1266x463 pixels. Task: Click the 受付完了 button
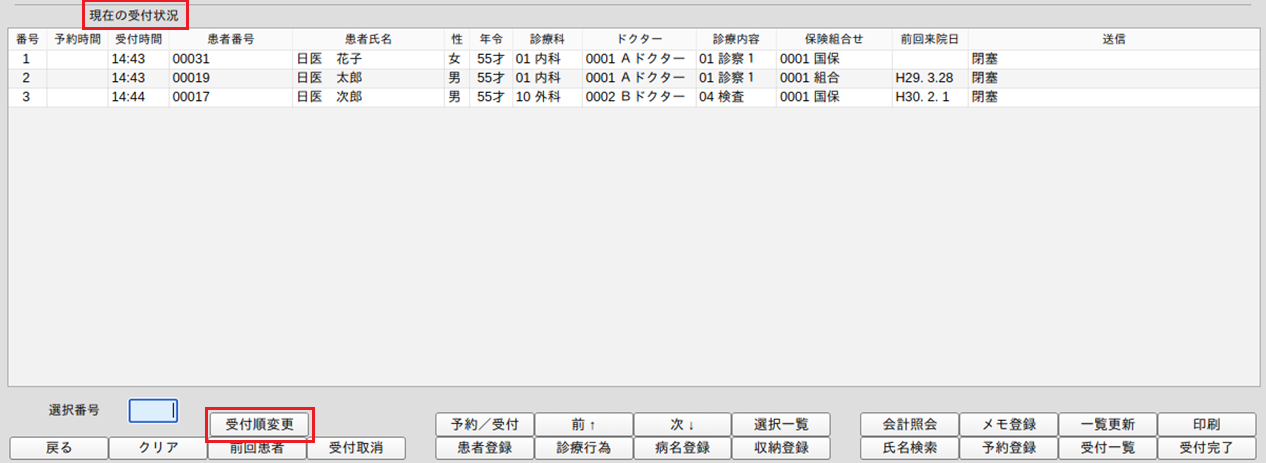(x=1206, y=448)
